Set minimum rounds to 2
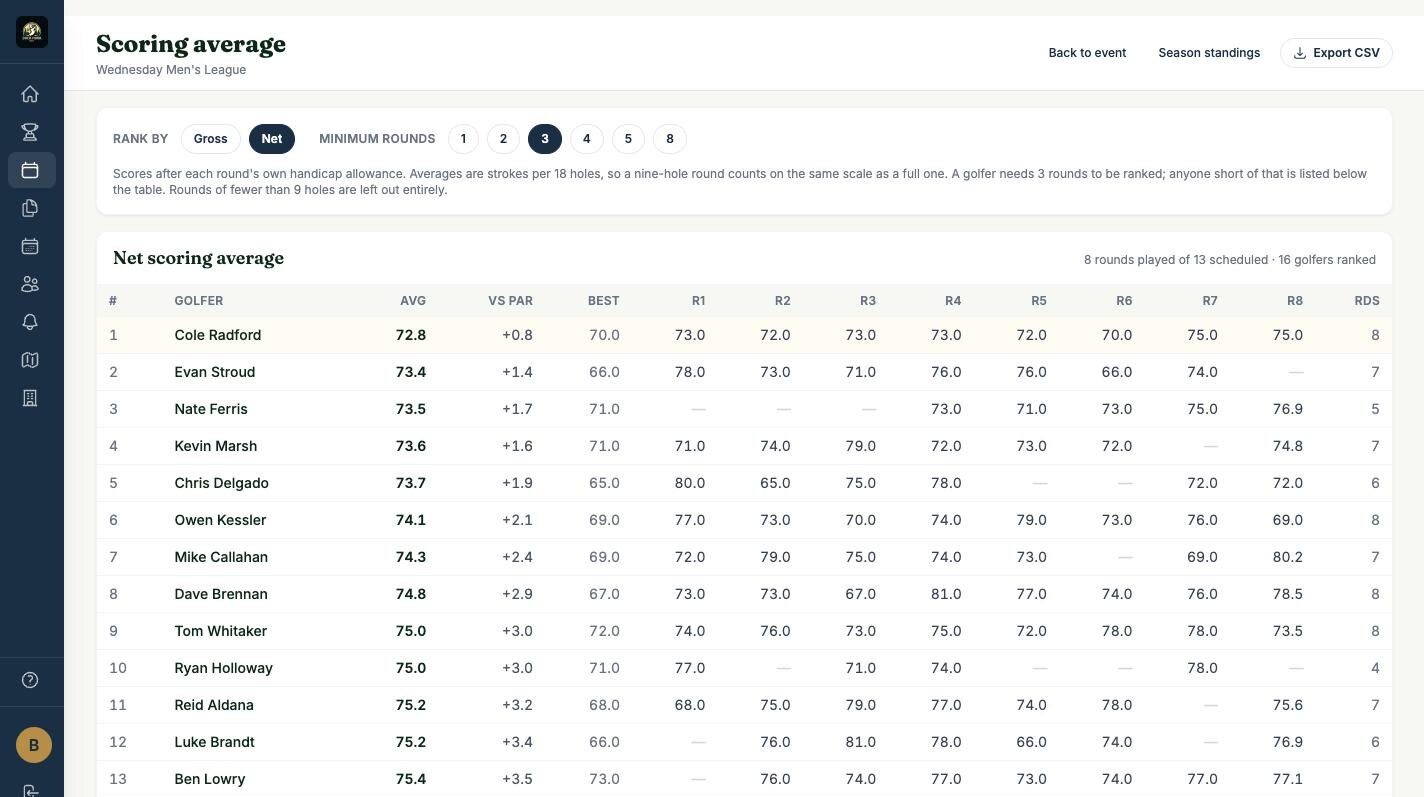The image size is (1424, 797). (503, 139)
